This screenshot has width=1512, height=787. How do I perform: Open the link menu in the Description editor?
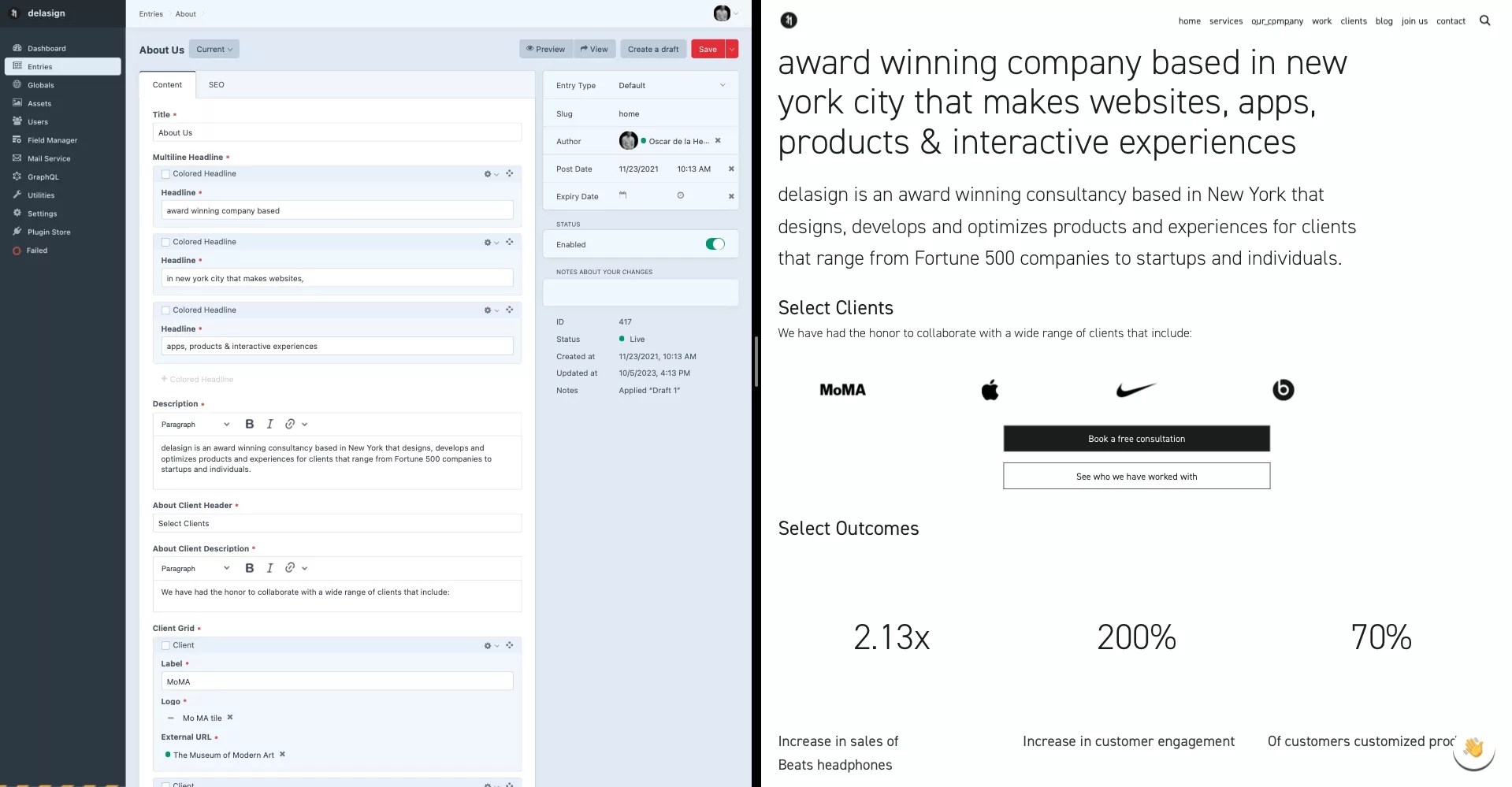click(x=295, y=424)
